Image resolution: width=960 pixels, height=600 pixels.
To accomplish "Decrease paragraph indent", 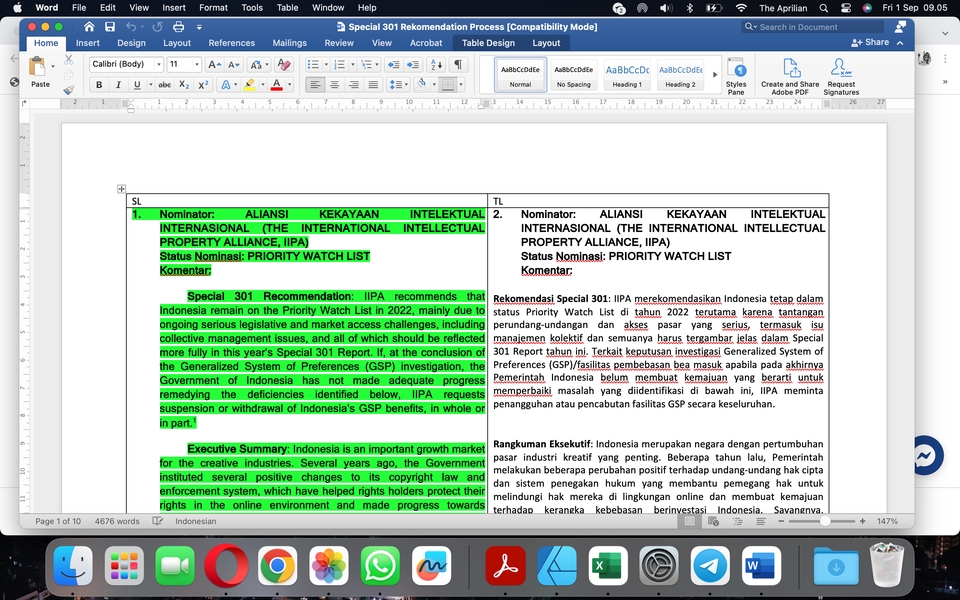I will (393, 64).
